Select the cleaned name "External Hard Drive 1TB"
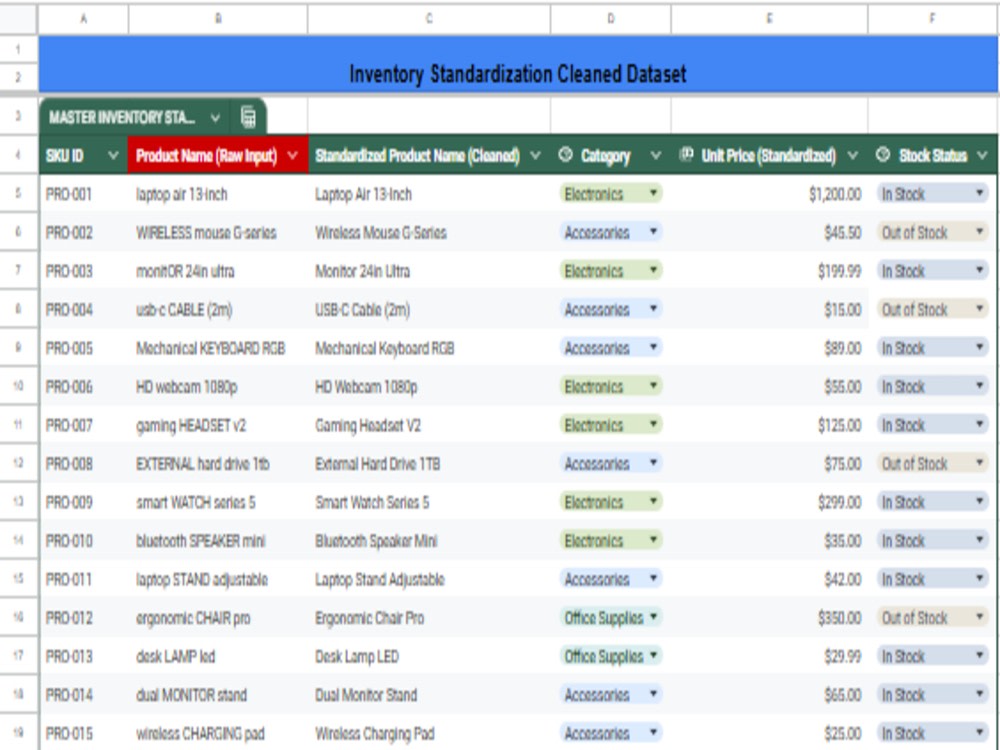Viewport: 1000px width, 750px height. point(429,464)
